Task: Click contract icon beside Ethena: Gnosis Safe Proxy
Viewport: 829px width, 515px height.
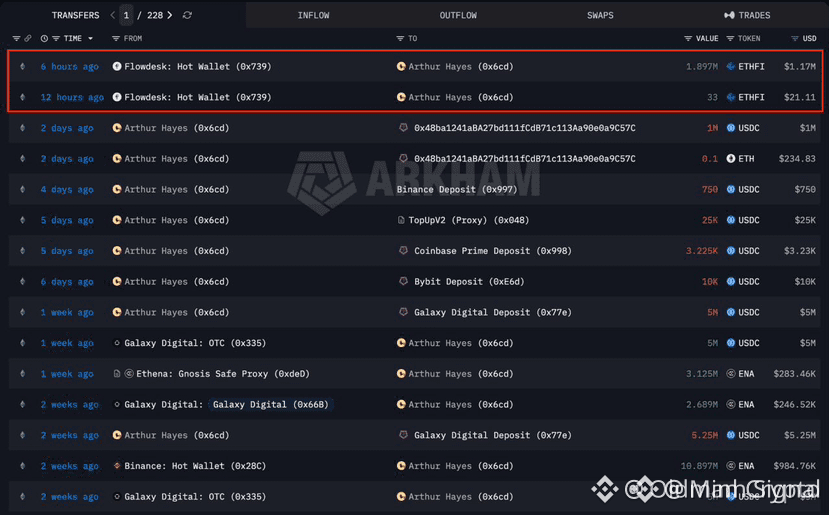Action: pos(117,374)
